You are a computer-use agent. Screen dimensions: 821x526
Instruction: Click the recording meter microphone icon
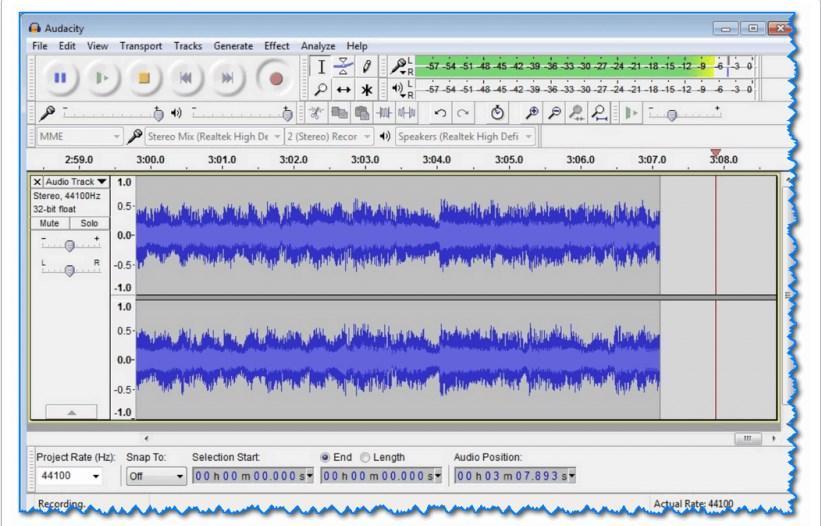[x=398, y=66]
